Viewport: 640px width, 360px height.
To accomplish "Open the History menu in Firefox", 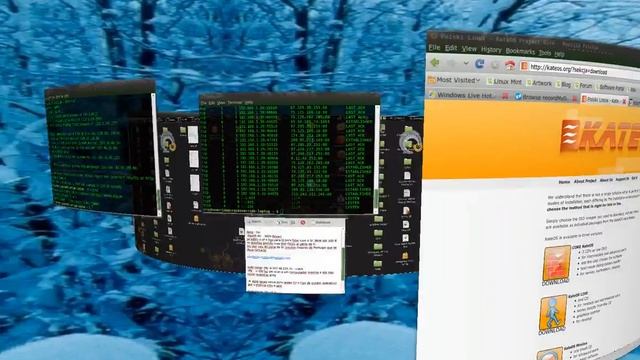I will click(x=491, y=50).
